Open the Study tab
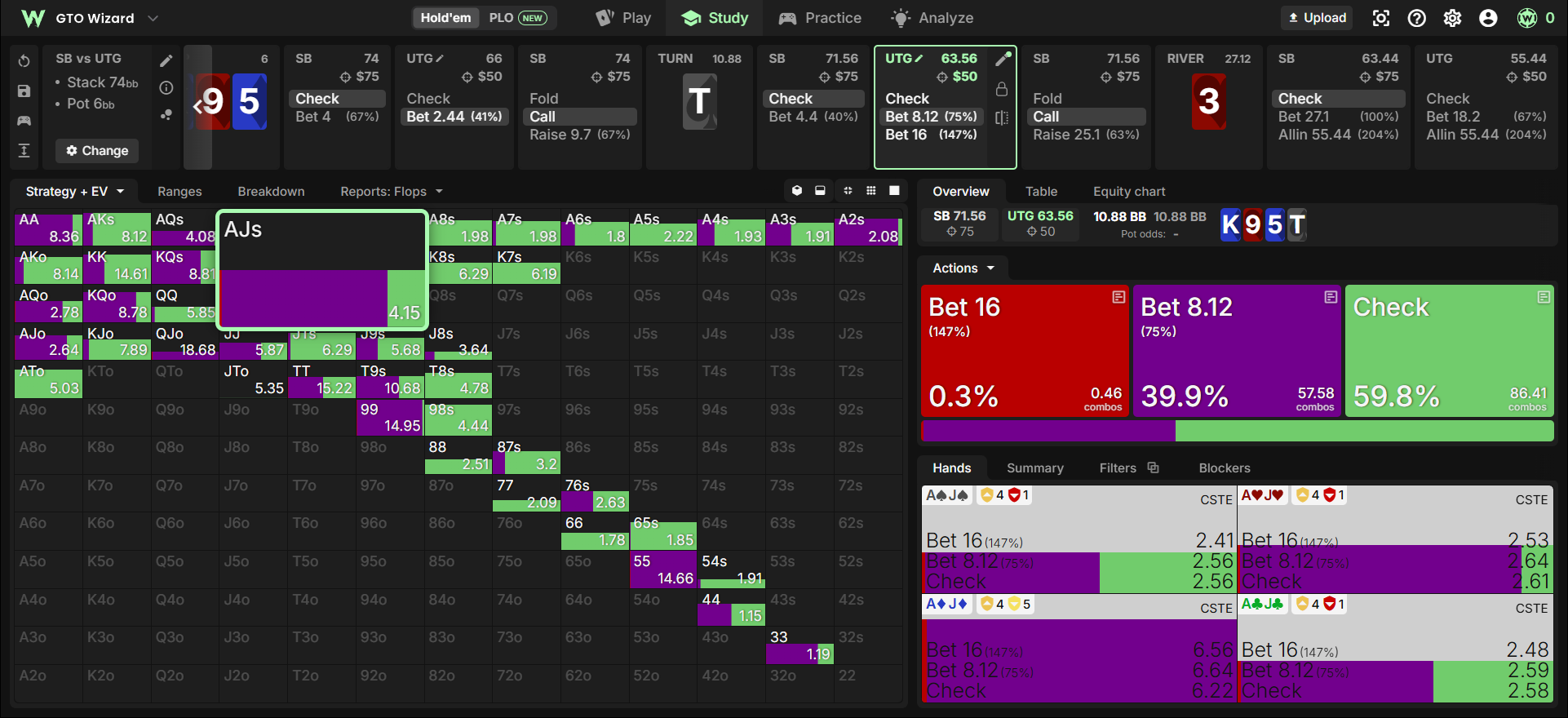 pyautogui.click(x=715, y=18)
